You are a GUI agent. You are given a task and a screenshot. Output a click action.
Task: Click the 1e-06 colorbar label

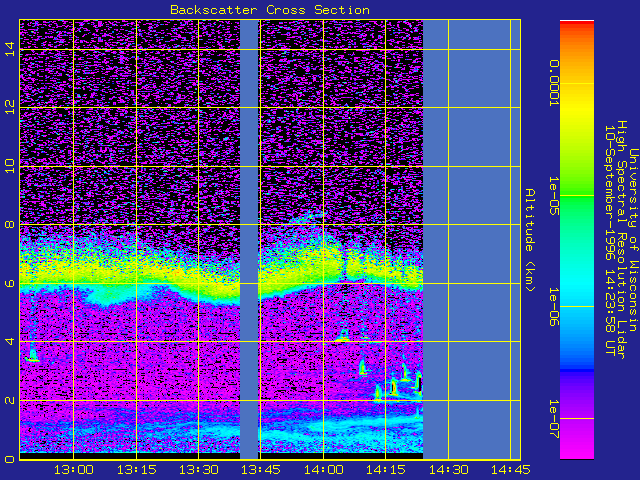(554, 307)
